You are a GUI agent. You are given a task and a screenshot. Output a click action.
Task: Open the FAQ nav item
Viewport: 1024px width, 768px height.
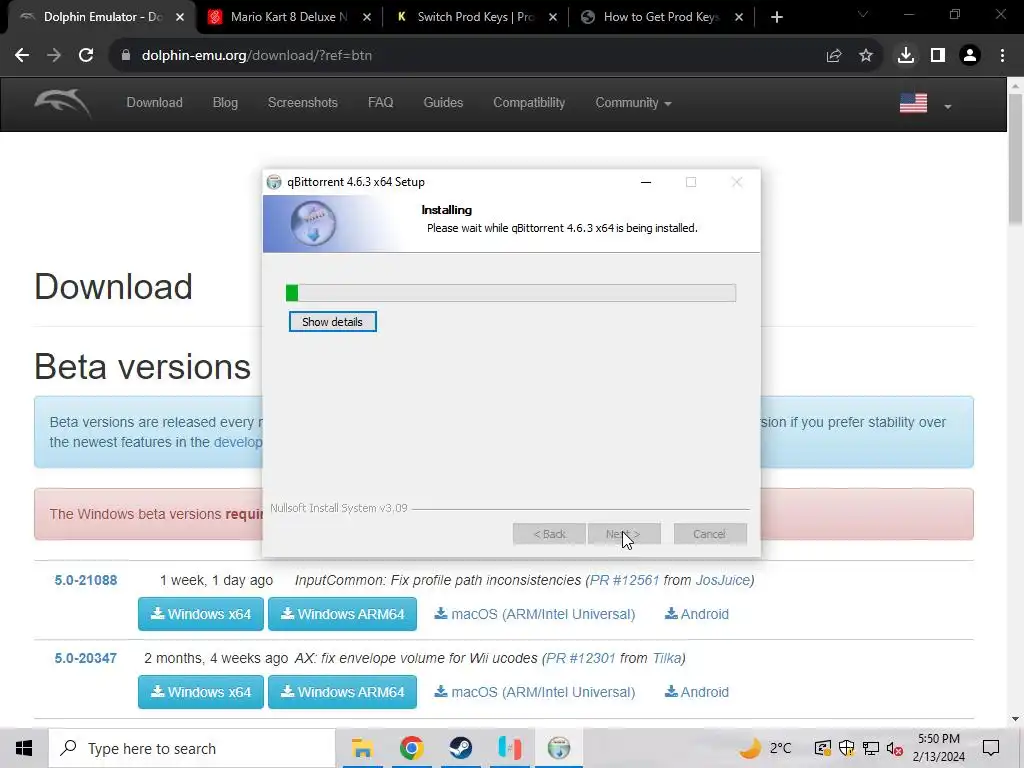381,103
